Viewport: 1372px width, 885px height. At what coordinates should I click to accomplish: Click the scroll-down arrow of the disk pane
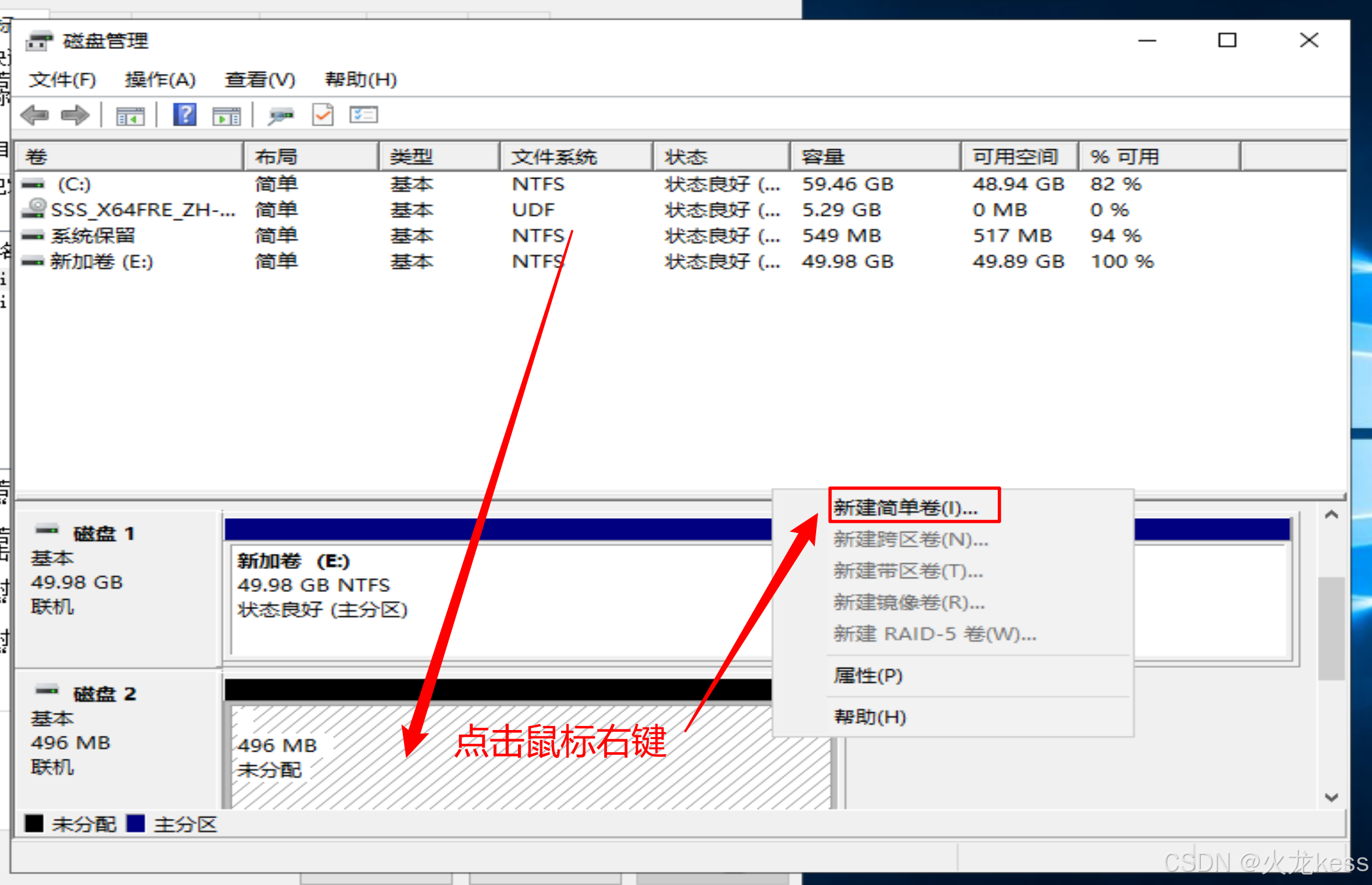tap(1331, 797)
